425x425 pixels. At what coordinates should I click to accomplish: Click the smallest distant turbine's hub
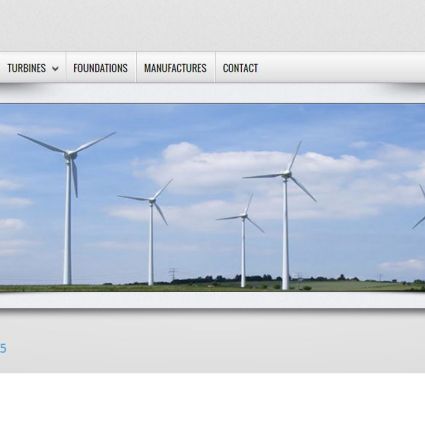(244, 216)
